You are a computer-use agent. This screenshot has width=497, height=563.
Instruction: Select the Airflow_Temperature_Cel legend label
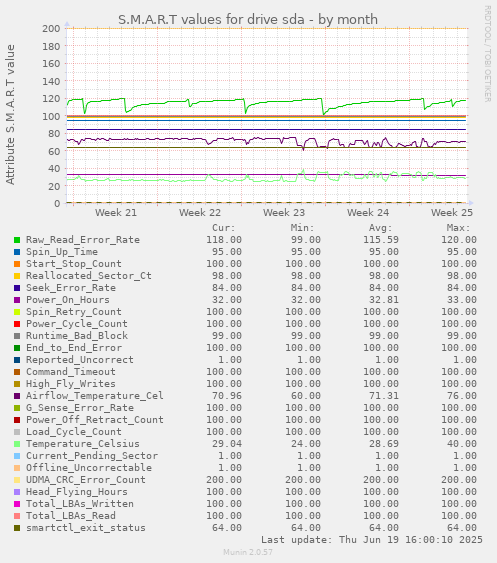[x=95, y=396]
